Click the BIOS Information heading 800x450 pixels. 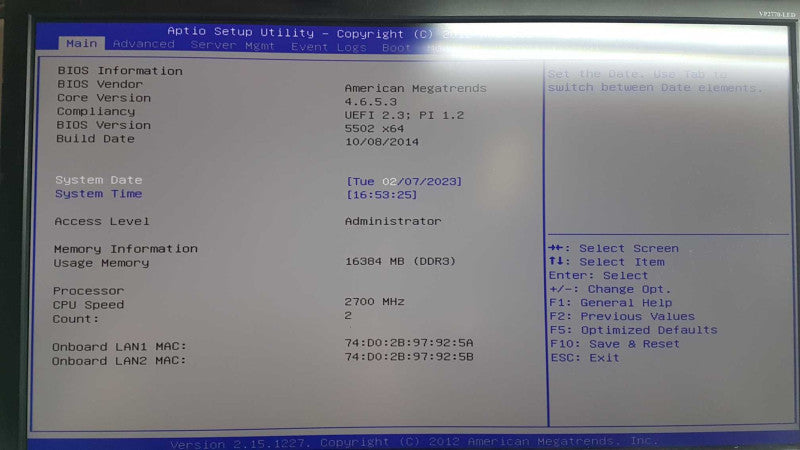(119, 70)
